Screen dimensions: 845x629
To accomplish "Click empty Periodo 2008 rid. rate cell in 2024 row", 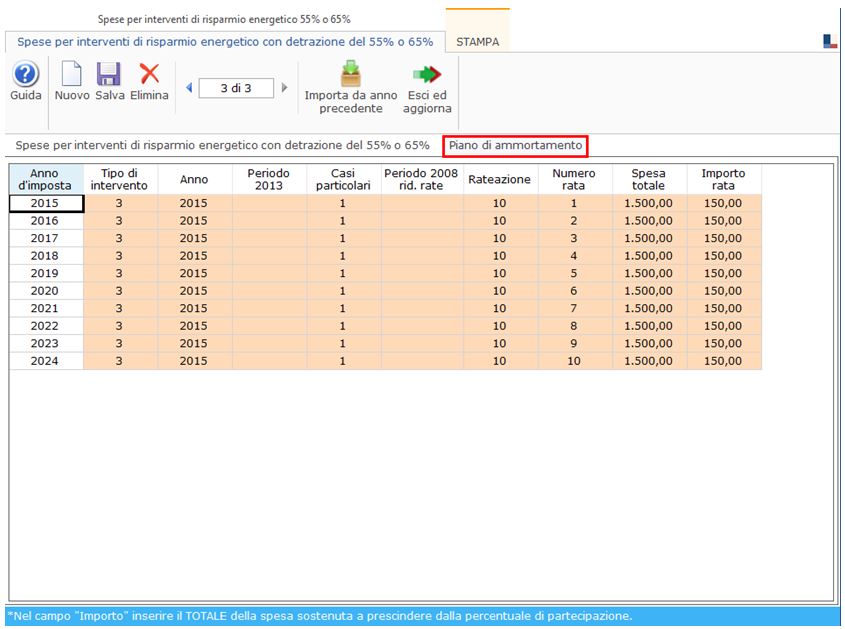I will click(x=421, y=361).
